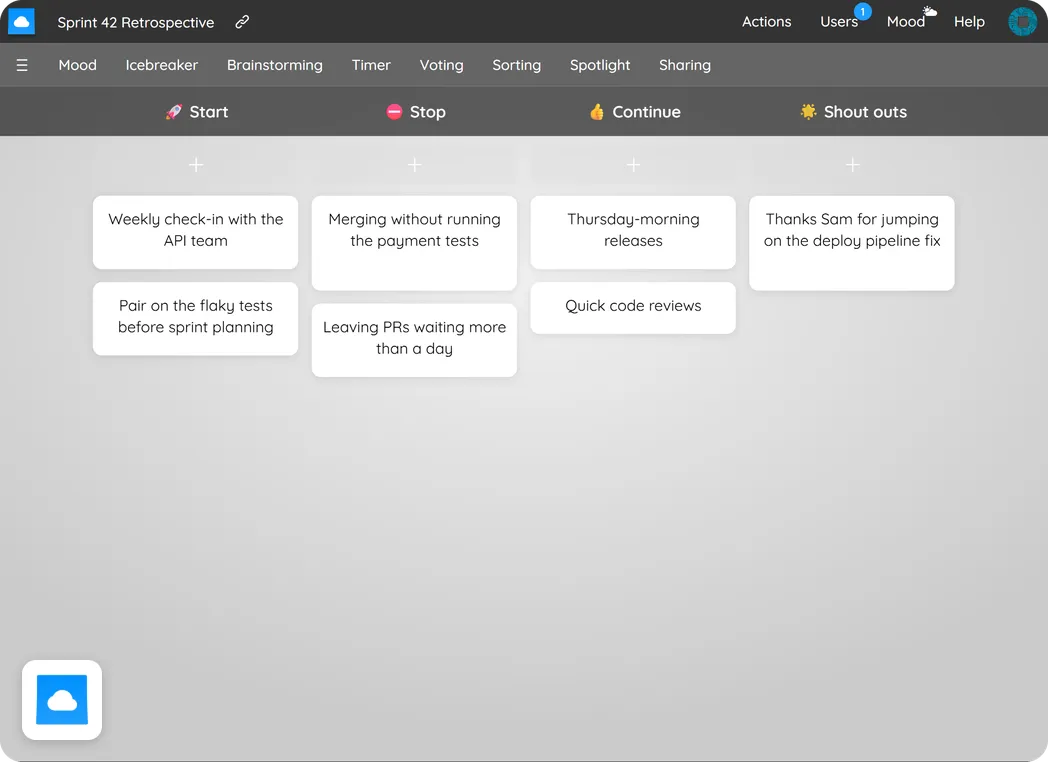
Task: Select the 'Leaving PRs waiting more than a day' card
Action: click(x=414, y=340)
